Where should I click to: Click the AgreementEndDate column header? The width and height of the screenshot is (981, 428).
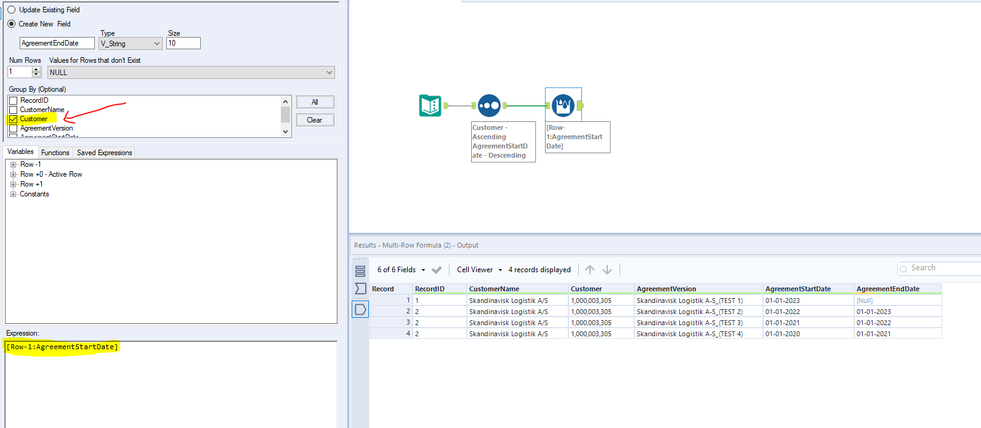tap(897, 288)
